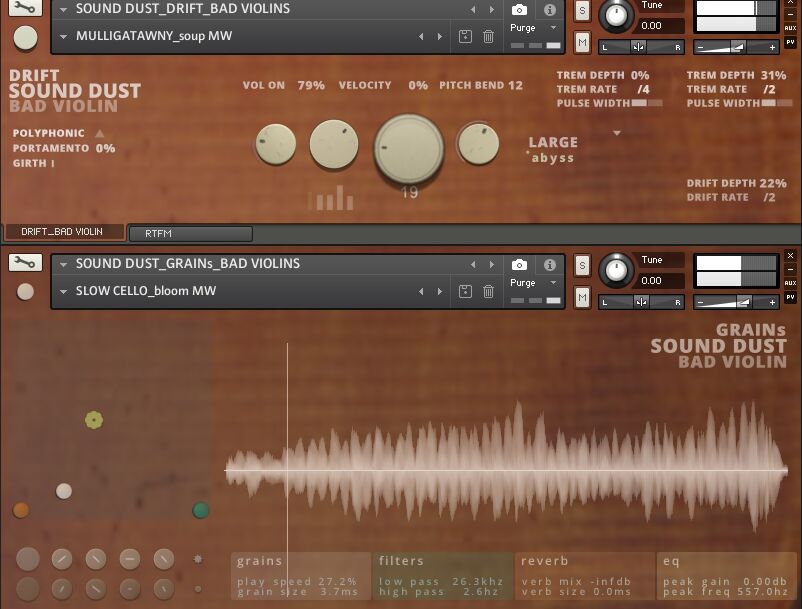Toggle AUX sends on GRAINs instrument
The image size is (802, 609).
(x=791, y=283)
